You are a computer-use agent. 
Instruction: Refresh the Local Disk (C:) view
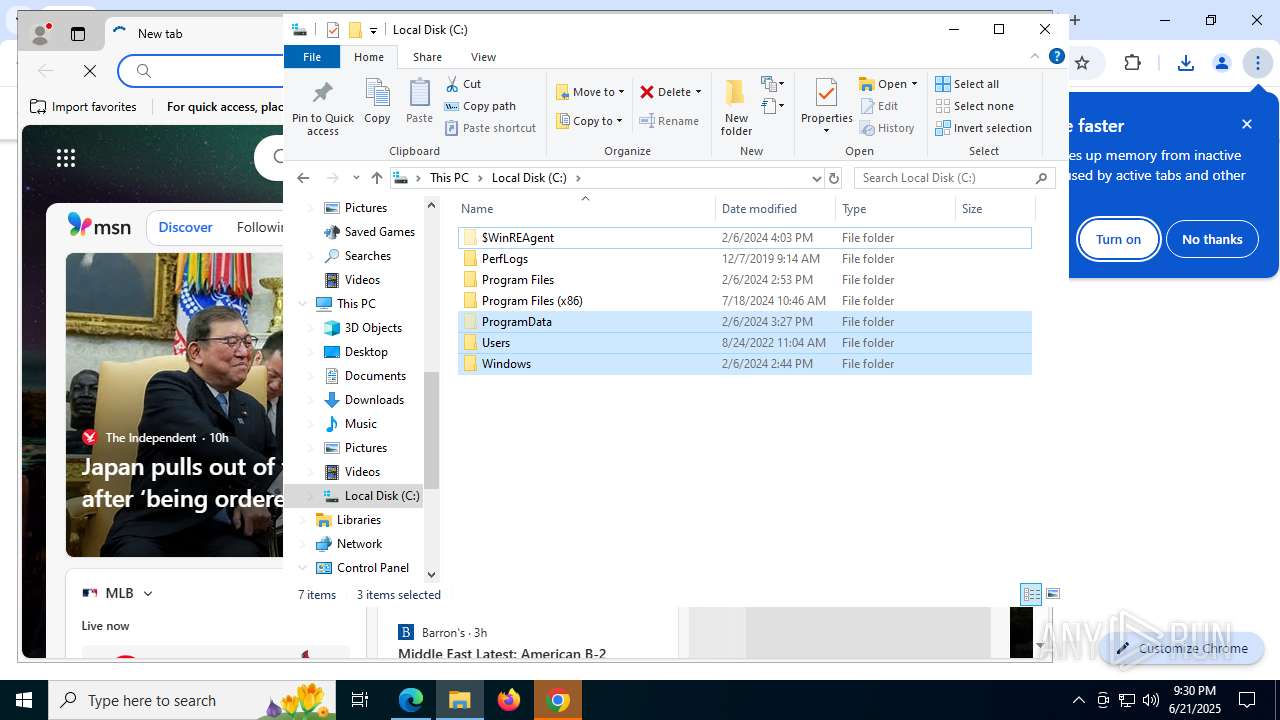(x=834, y=178)
